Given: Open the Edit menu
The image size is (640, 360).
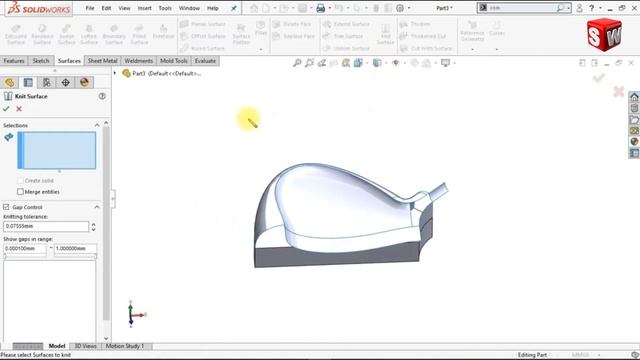Looking at the screenshot, I should tap(106, 8).
